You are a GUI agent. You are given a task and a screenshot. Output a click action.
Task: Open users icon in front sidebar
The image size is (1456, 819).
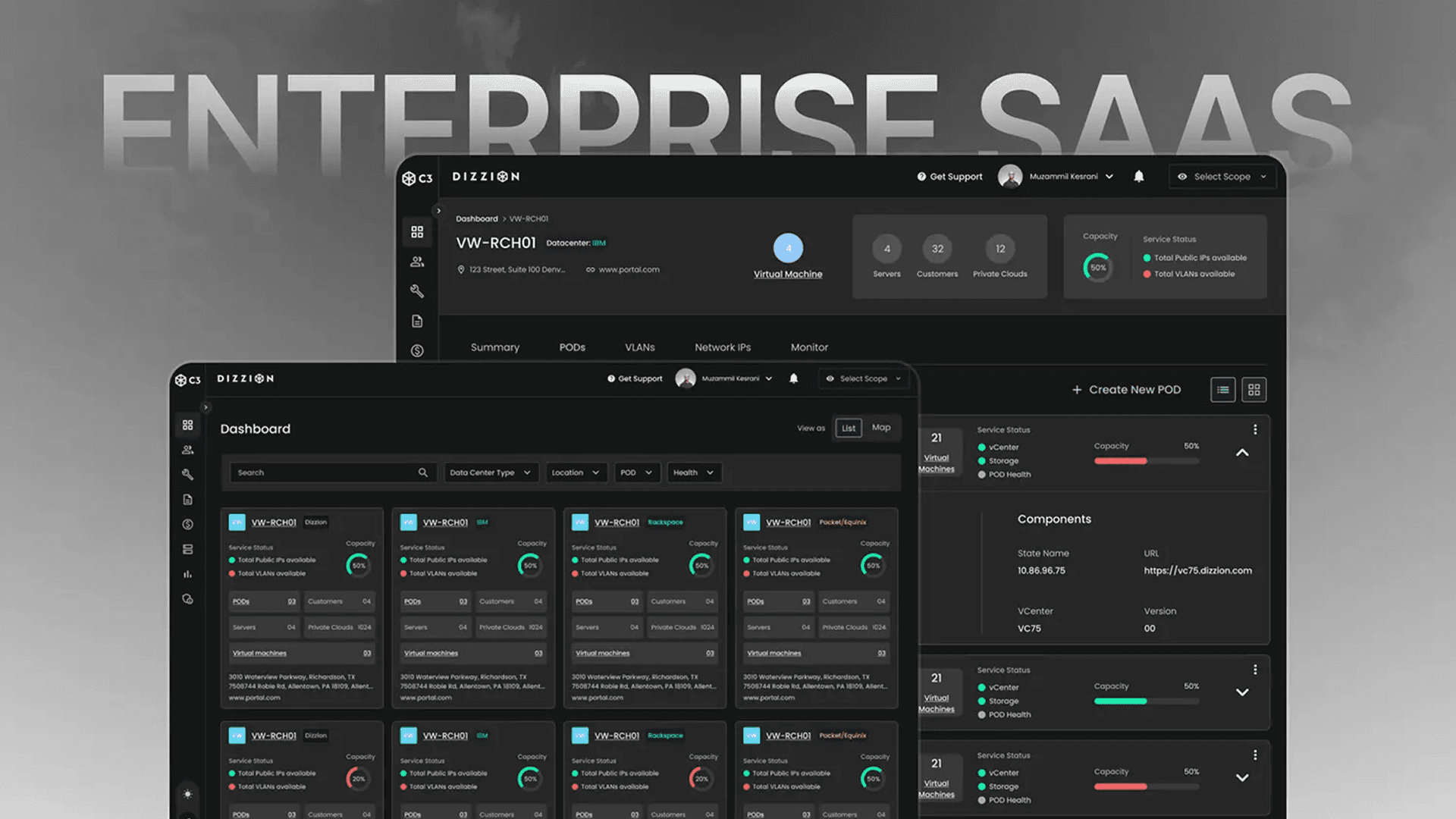pos(187,450)
